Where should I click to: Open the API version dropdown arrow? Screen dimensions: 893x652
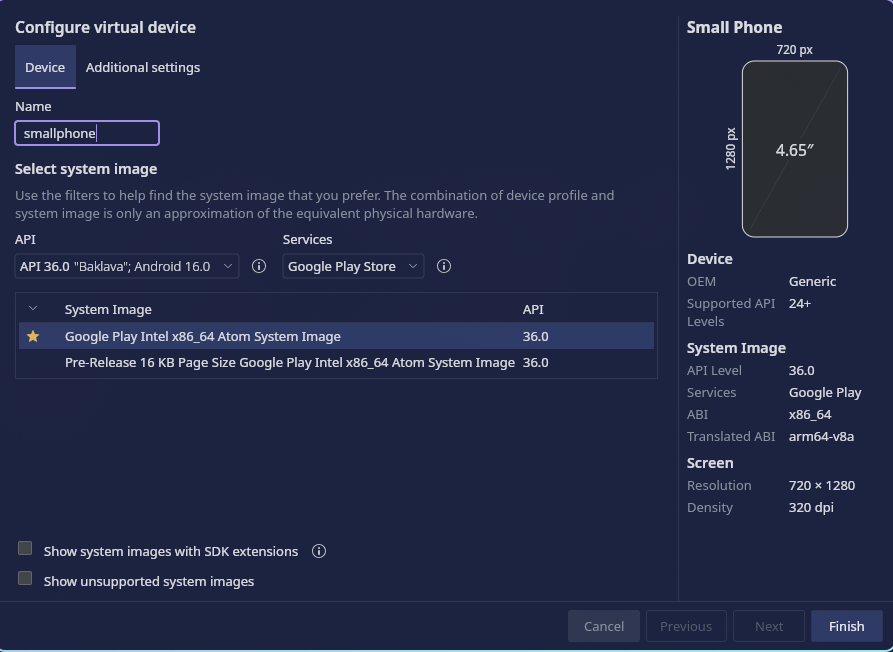(x=227, y=266)
